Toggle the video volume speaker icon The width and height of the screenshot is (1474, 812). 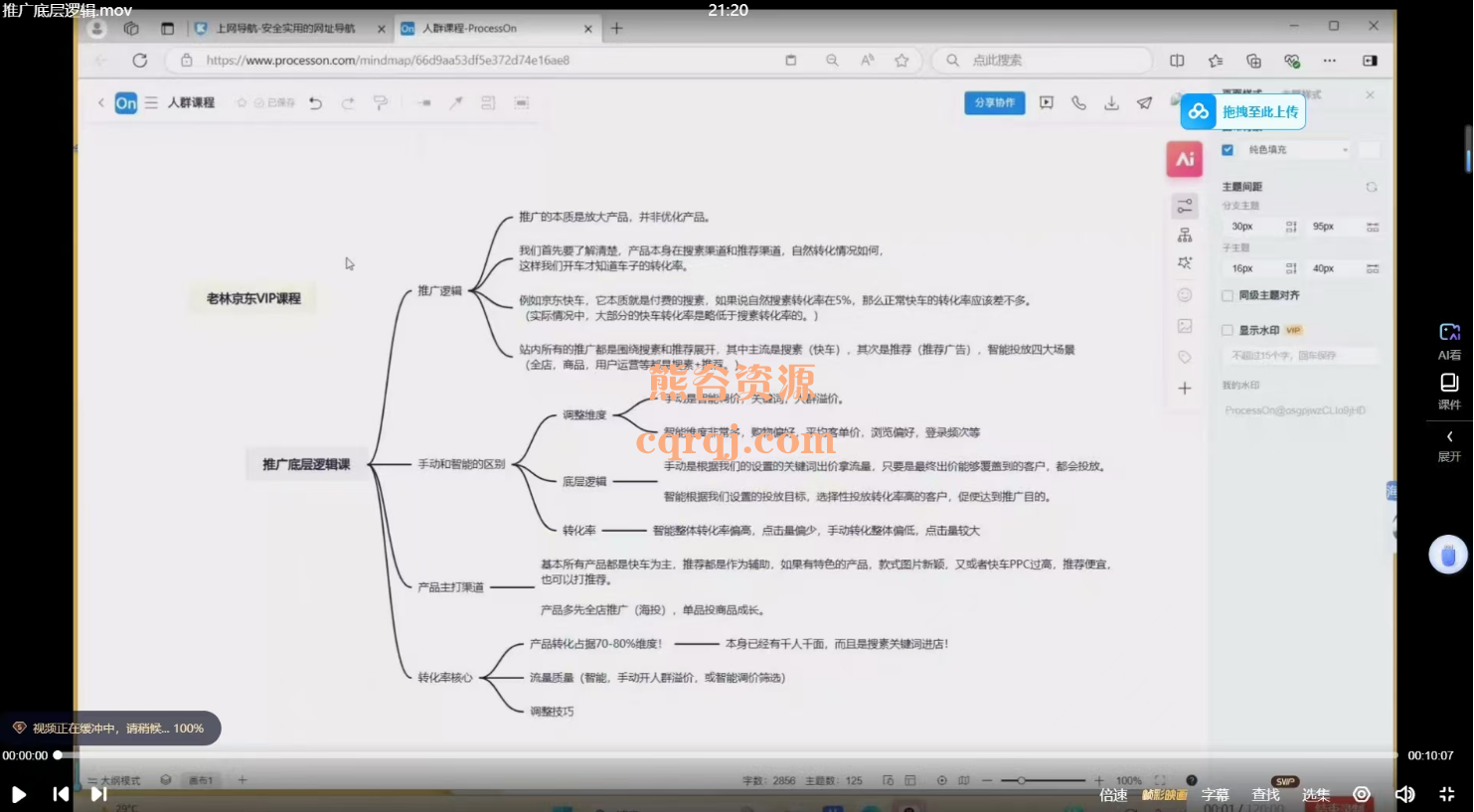[1404, 794]
